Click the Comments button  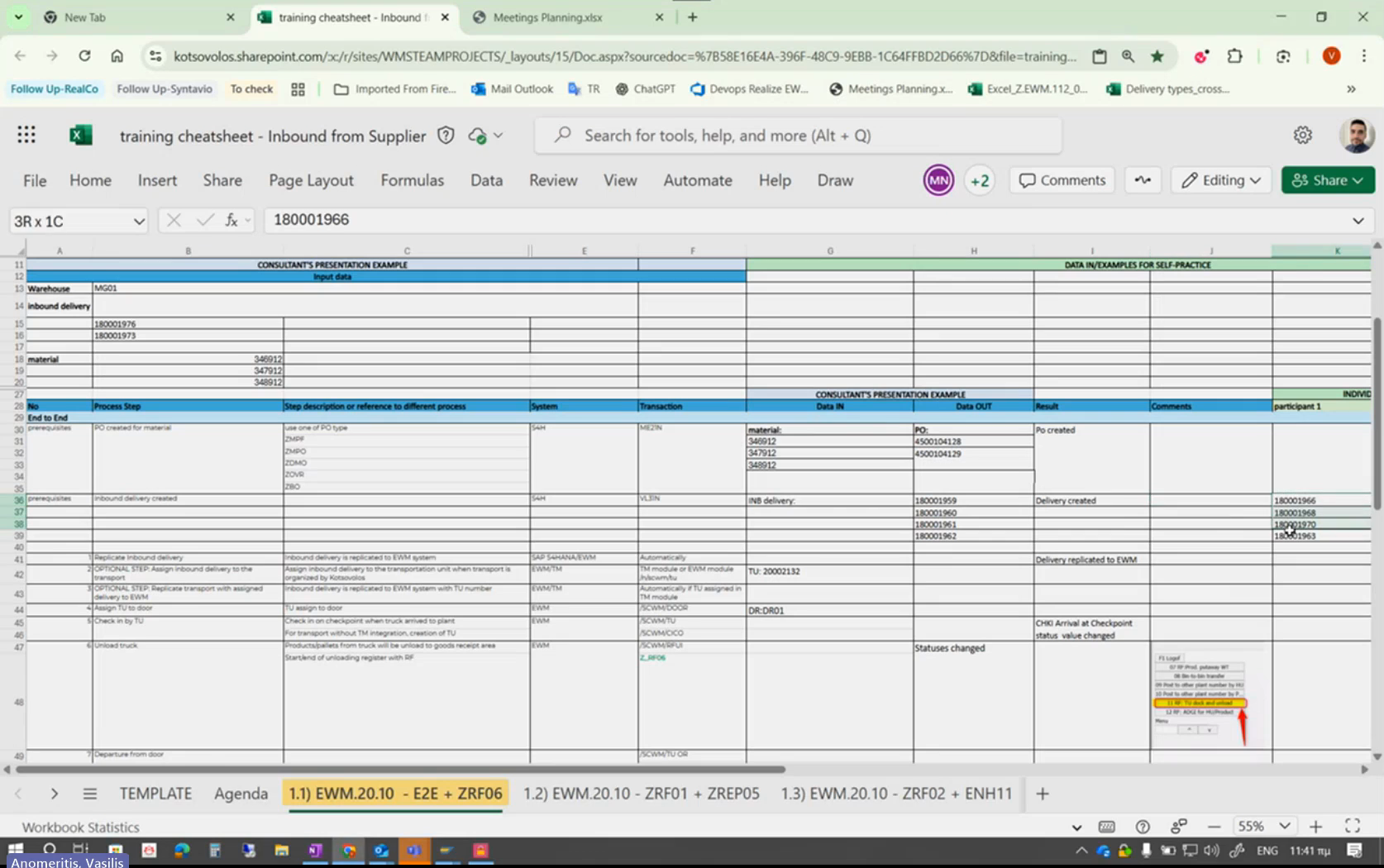pyautogui.click(x=1062, y=180)
